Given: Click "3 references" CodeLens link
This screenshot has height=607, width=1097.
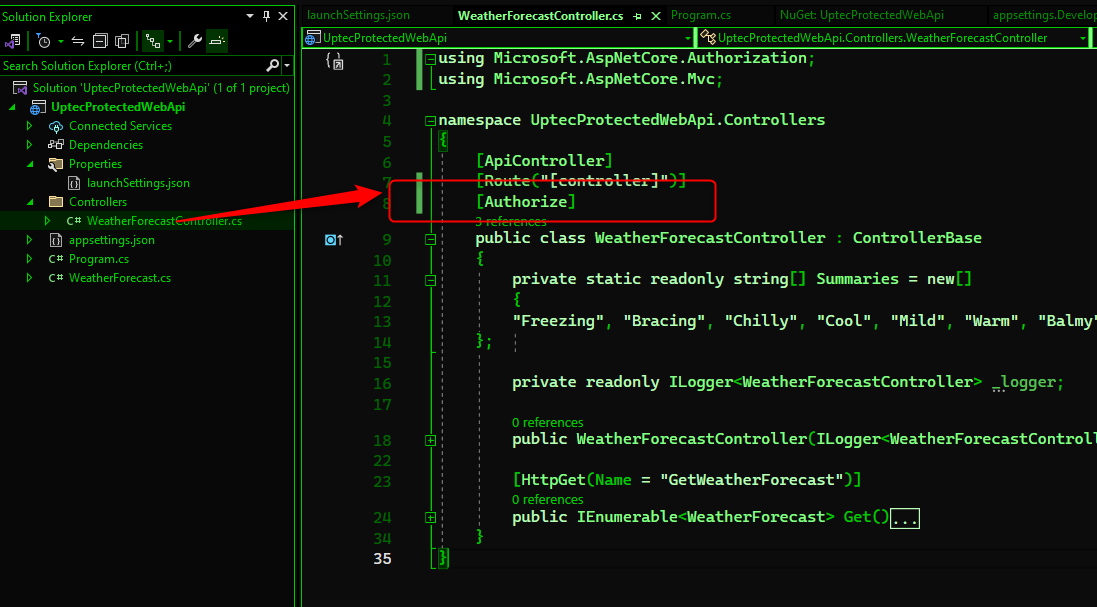Looking at the screenshot, I should coord(510,221).
